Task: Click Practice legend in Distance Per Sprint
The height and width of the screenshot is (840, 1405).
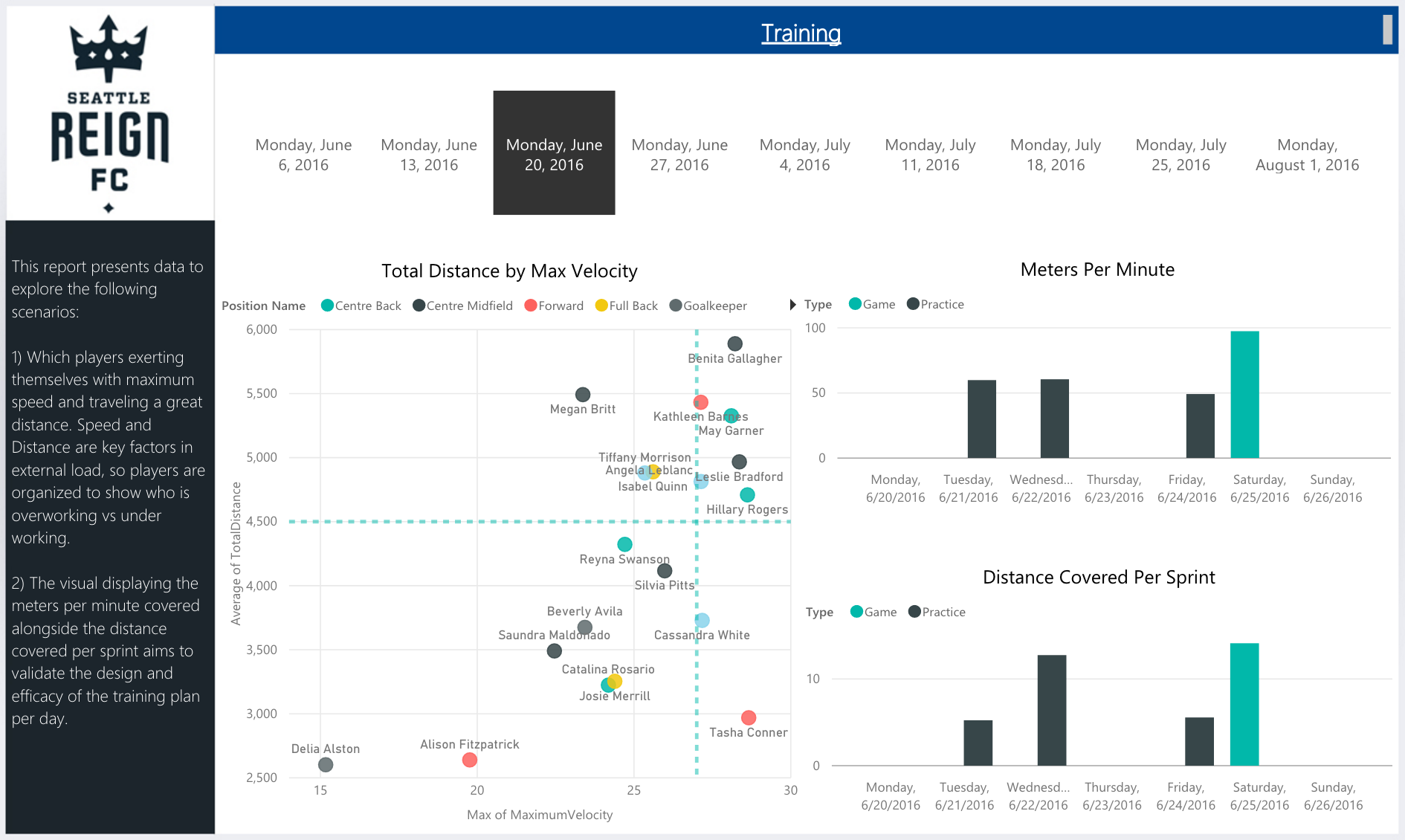Action: click(x=914, y=612)
